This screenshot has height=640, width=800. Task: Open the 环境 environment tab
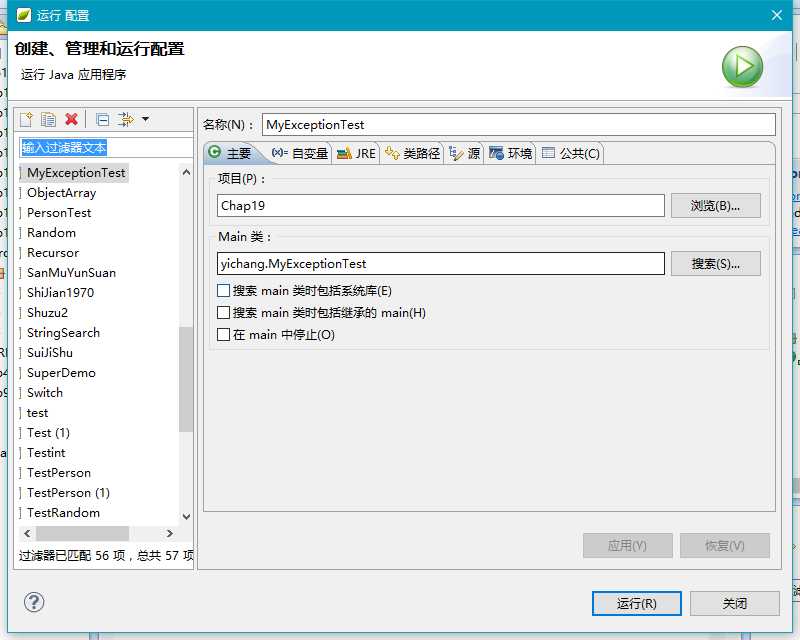coord(510,153)
